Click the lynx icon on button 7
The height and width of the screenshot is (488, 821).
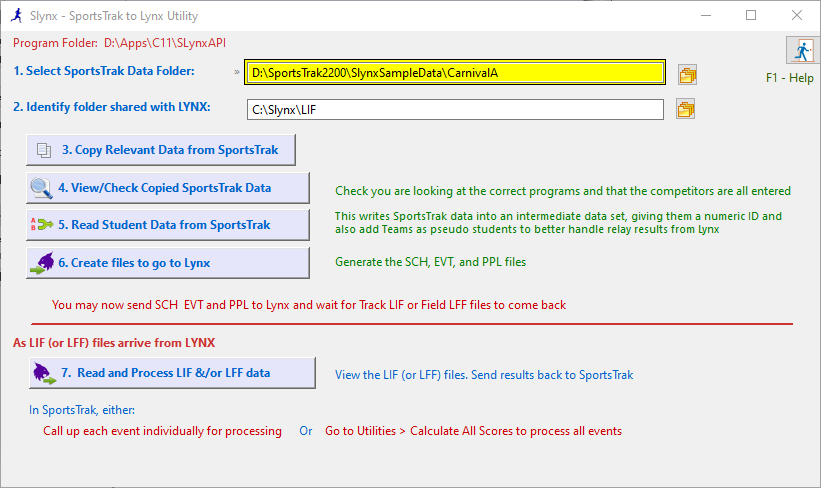click(x=45, y=373)
